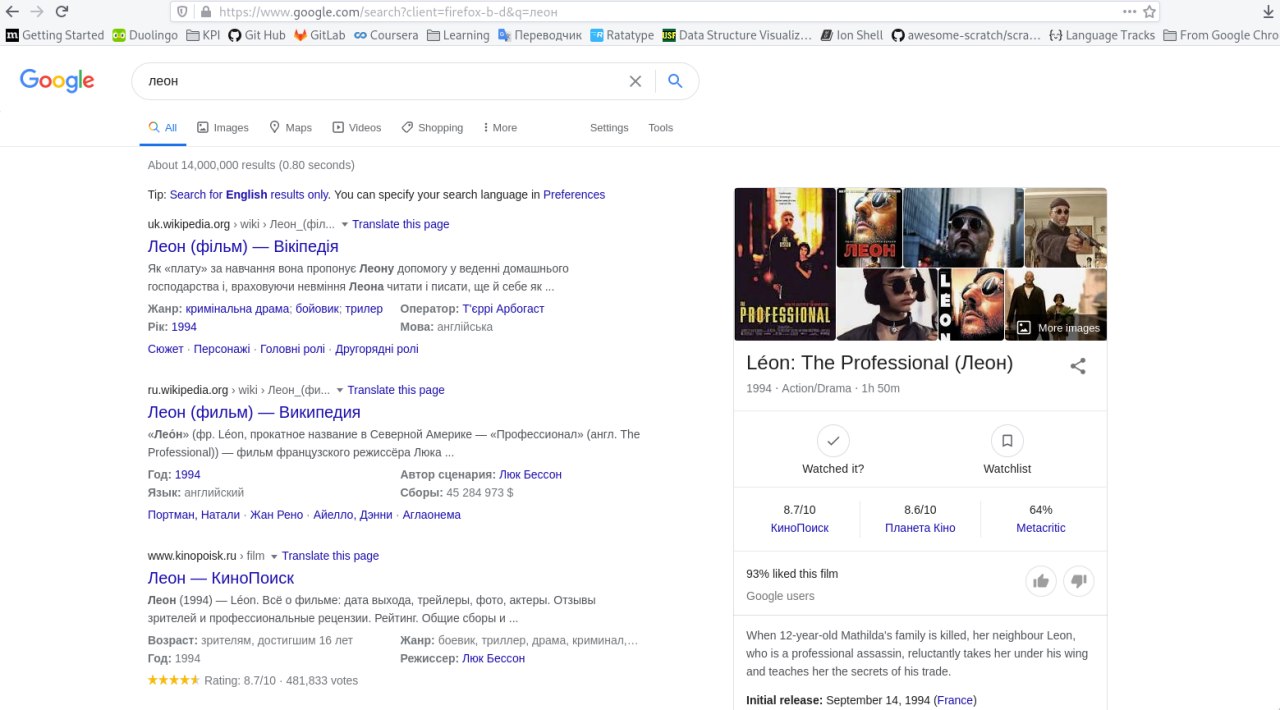
Task: Click Search for English results only
Action: pyautogui.click(x=249, y=195)
